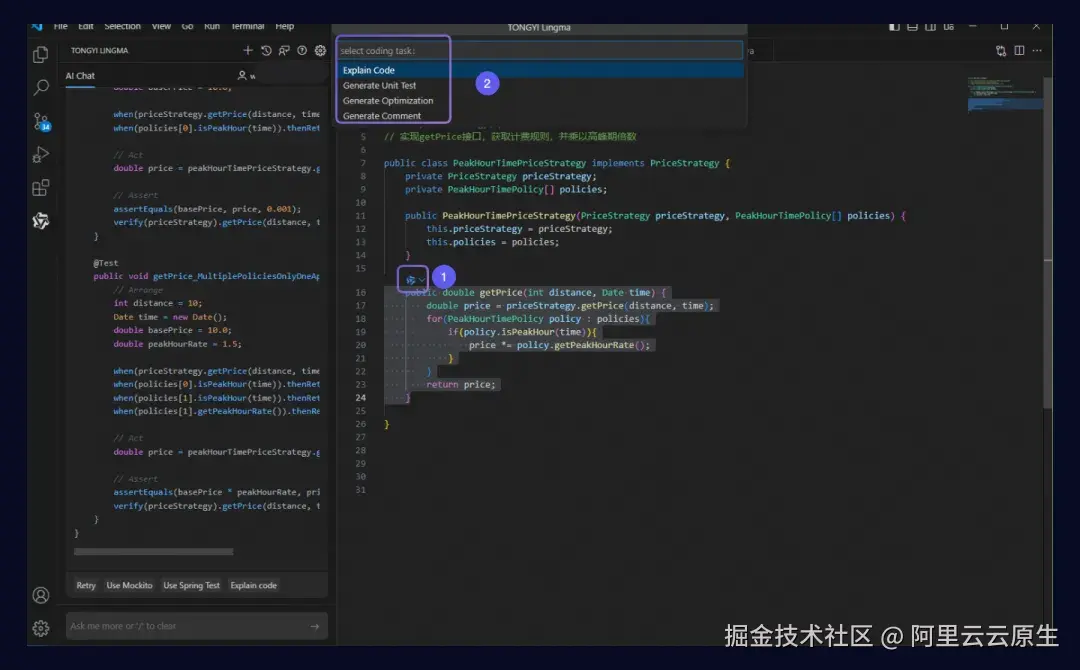Click the Explain code button below chat
The width and height of the screenshot is (1080, 670).
(x=253, y=585)
